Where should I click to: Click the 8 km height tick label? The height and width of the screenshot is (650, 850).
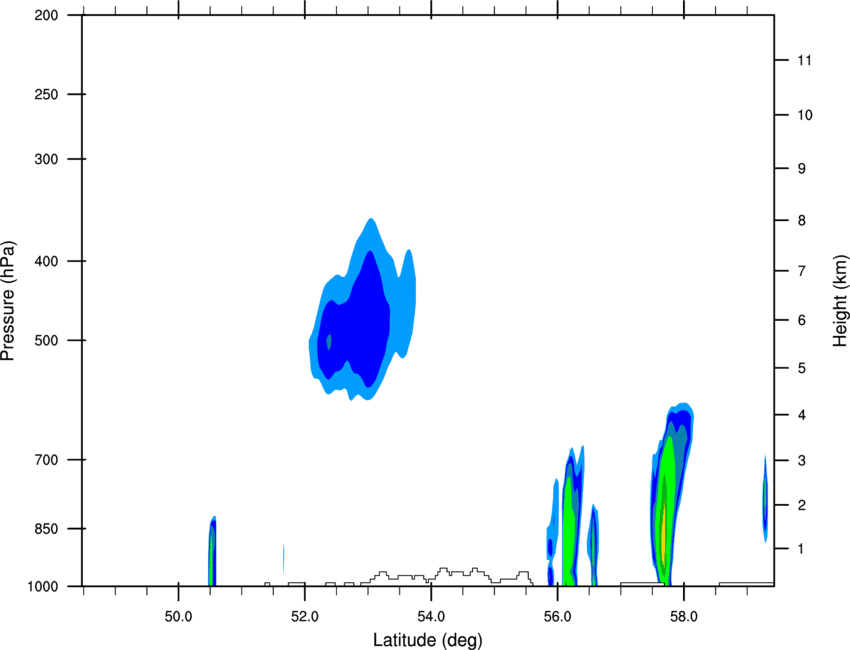tap(802, 221)
